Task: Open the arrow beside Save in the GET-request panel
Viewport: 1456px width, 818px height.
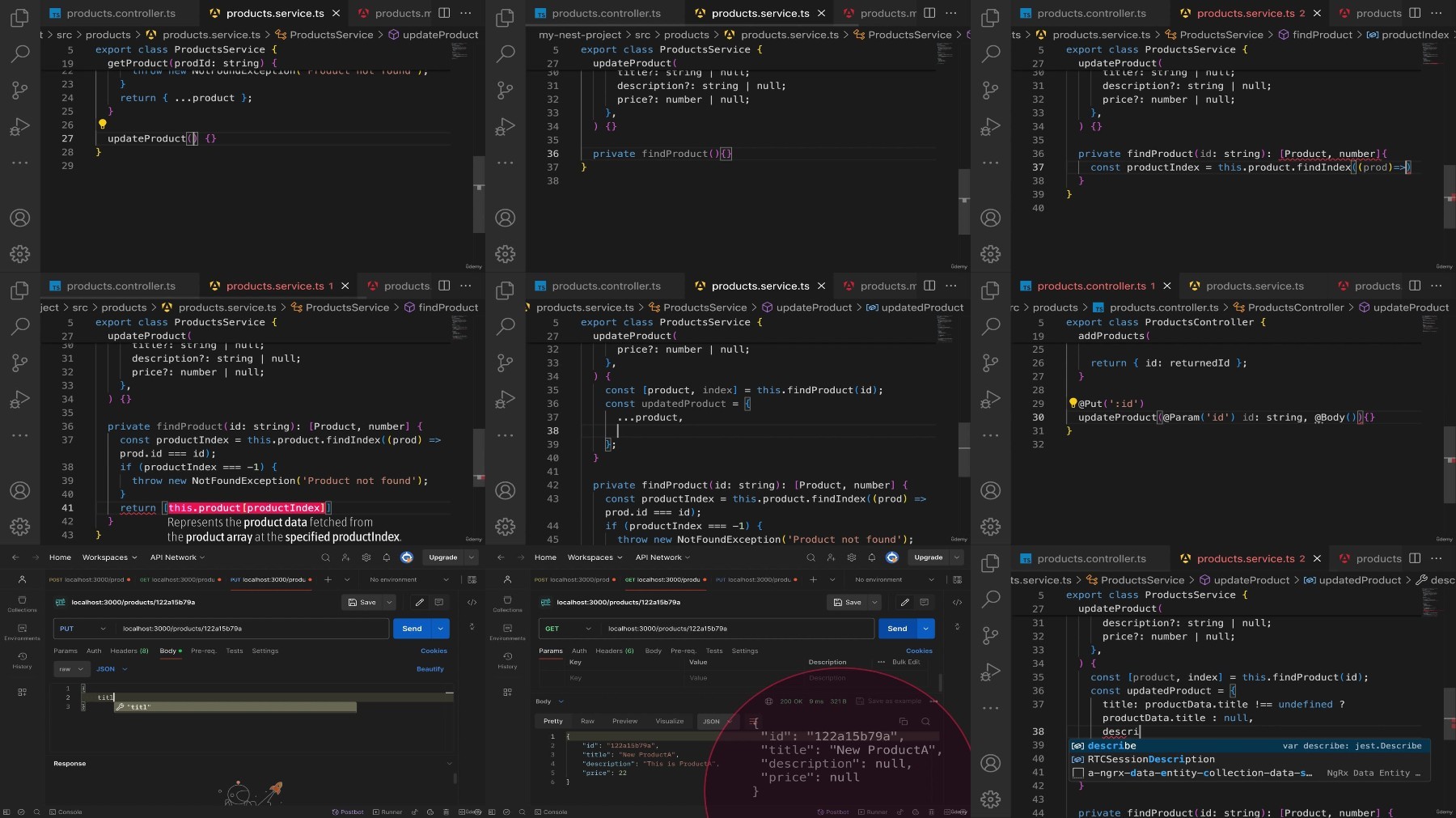Action: [x=874, y=602]
